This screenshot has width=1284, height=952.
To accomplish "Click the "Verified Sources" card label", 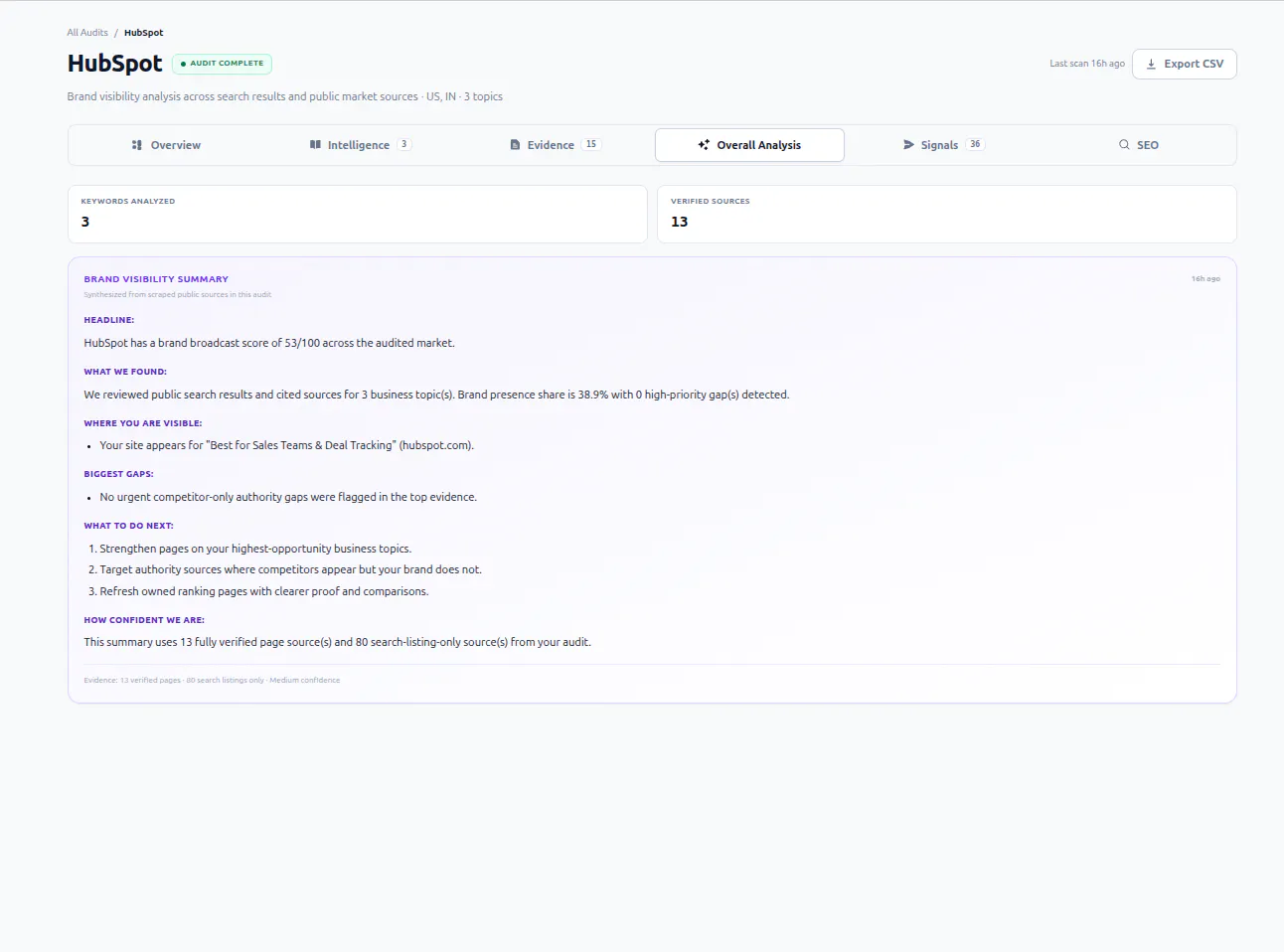I will 711,202.
